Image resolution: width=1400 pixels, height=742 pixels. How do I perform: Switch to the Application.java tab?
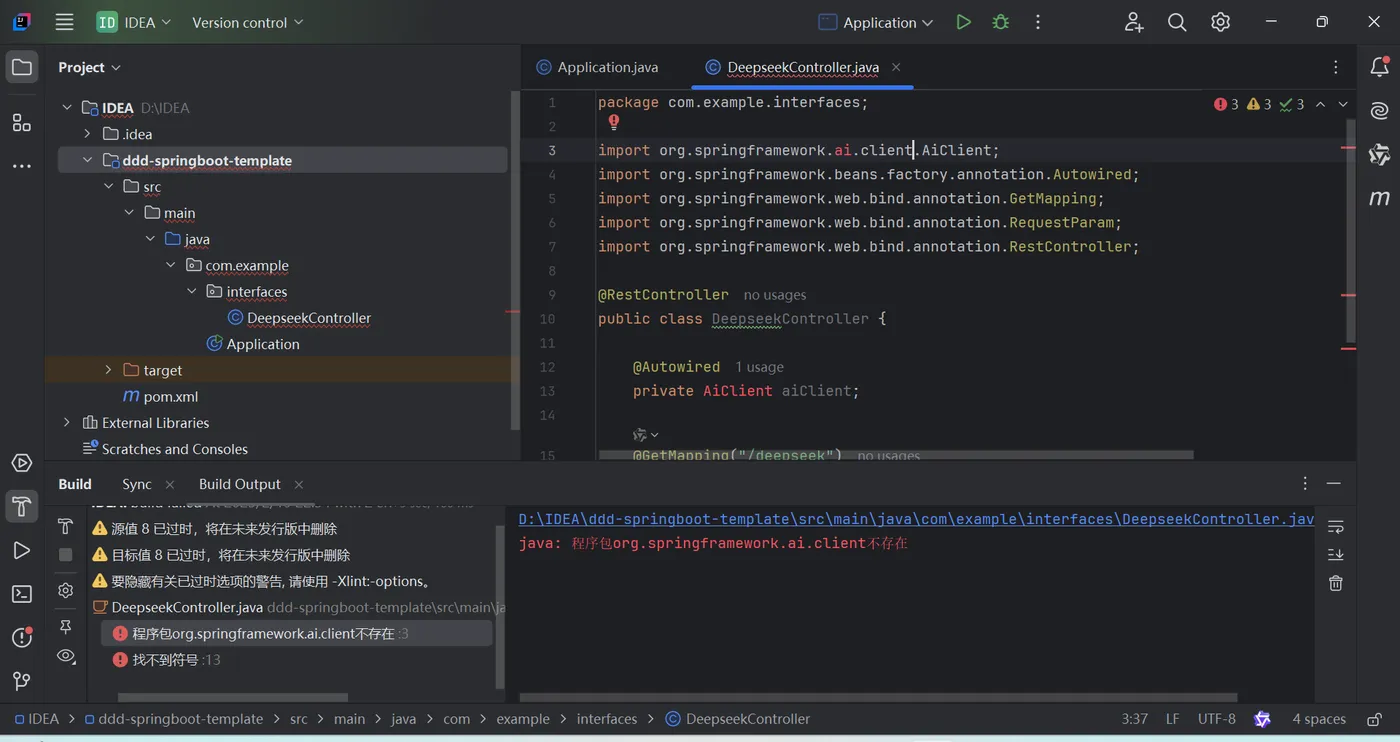point(607,67)
